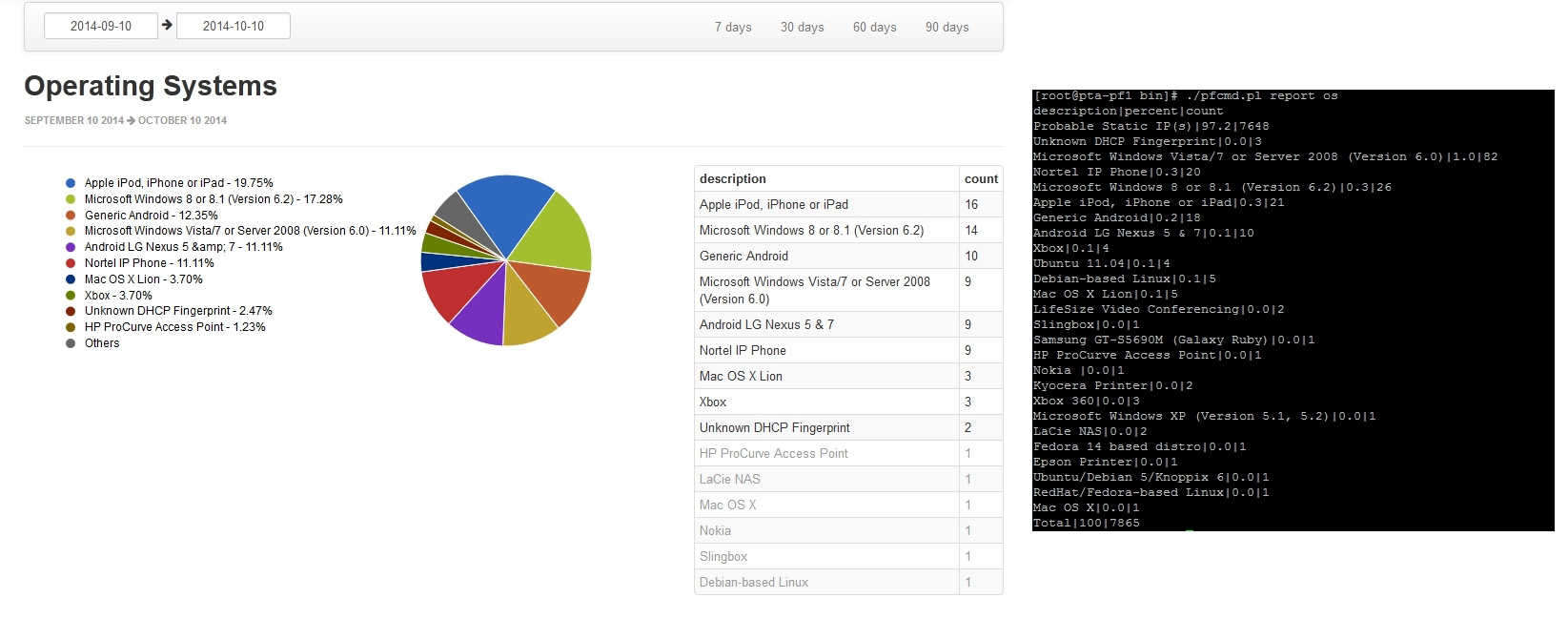
Task: Sort by the count column header
Action: [981, 178]
